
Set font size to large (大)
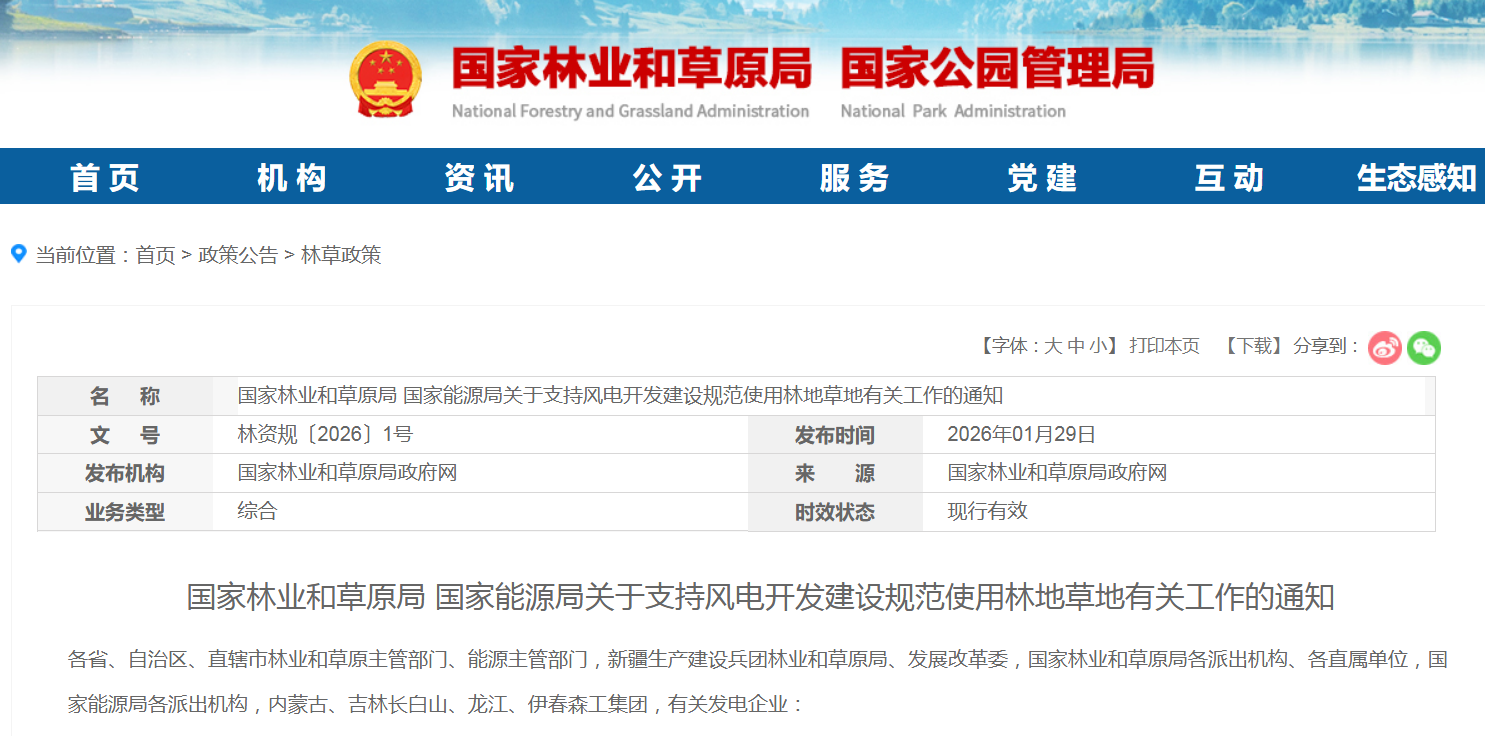1053,346
